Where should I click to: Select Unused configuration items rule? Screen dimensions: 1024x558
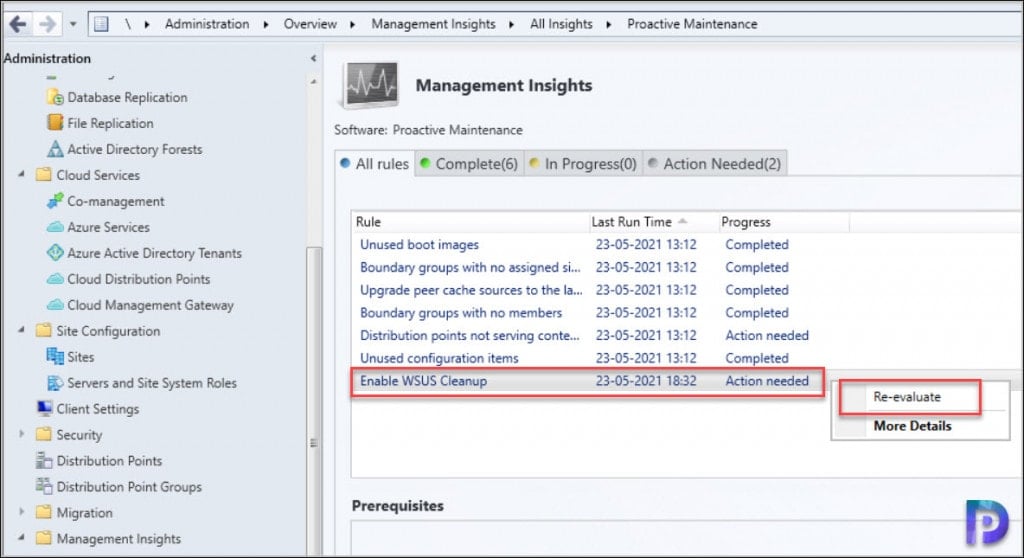click(x=439, y=358)
